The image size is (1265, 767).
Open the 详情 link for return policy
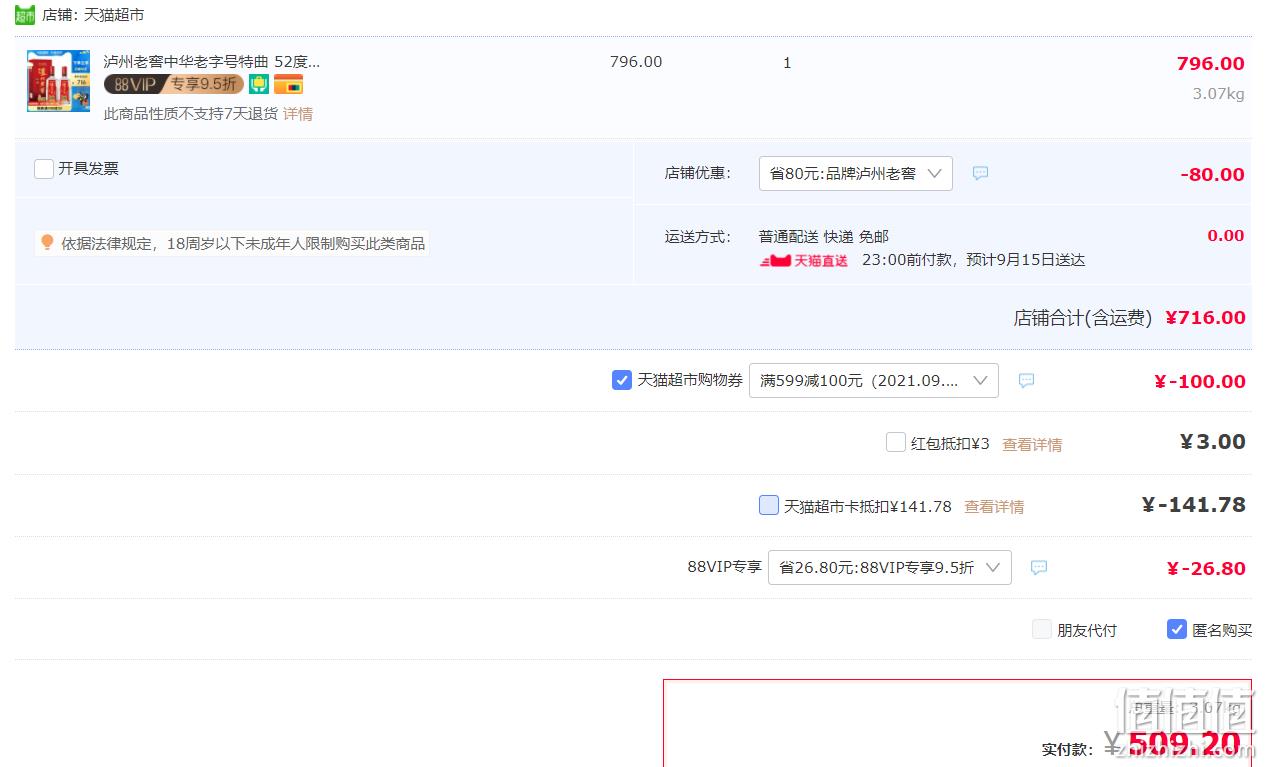(x=298, y=114)
